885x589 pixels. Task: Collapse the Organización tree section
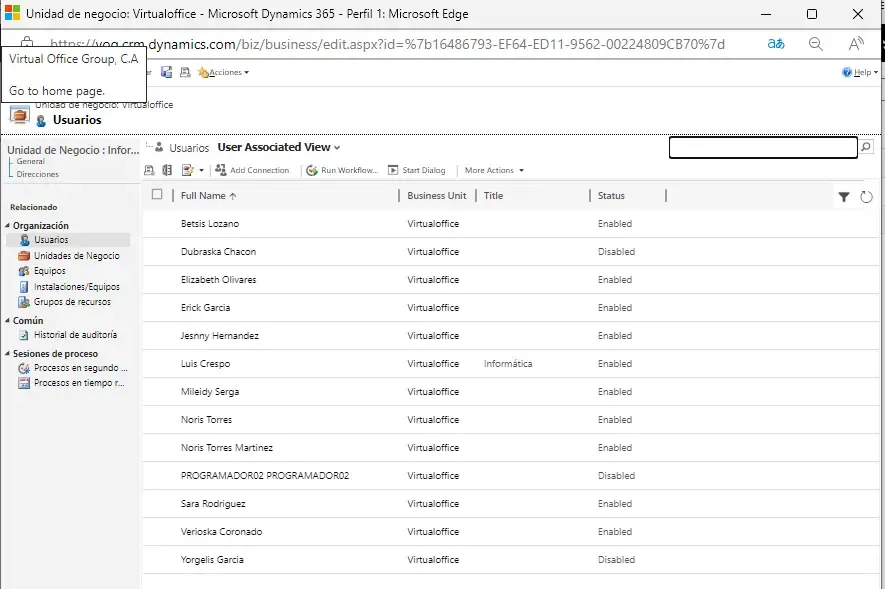(8, 226)
